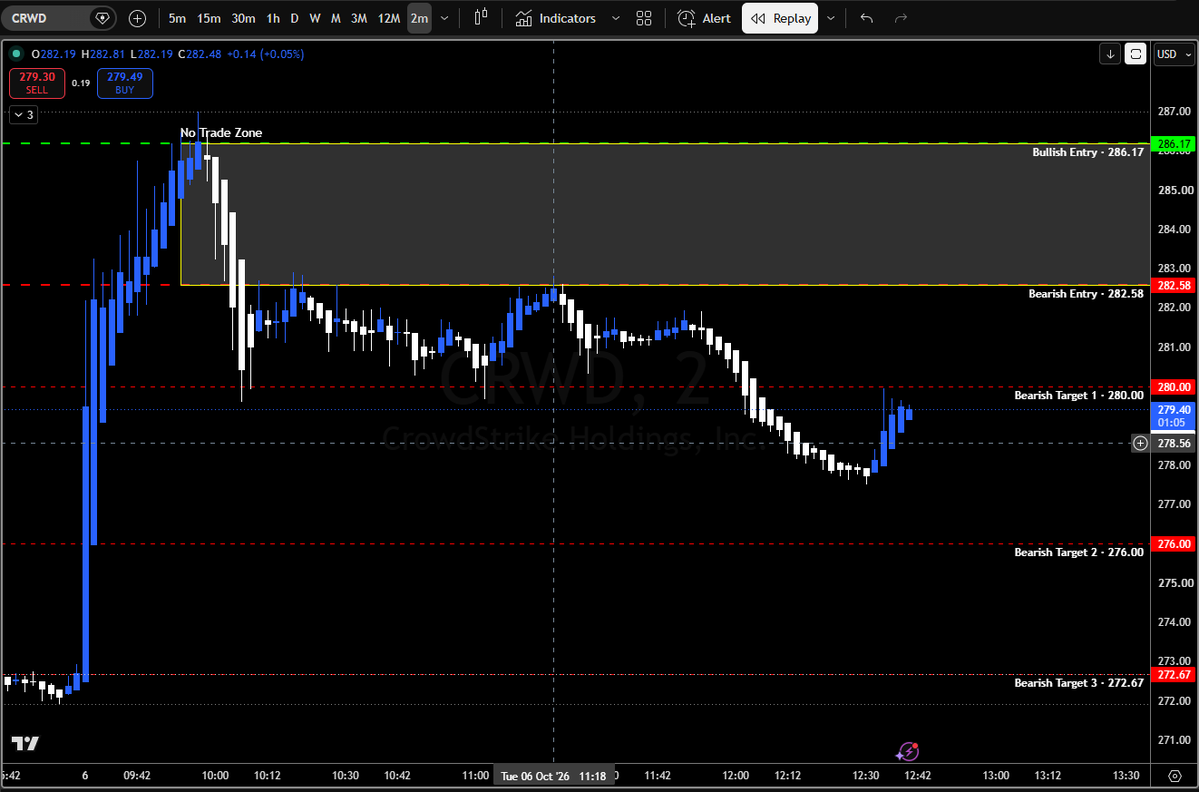Expand the time interval dropdown arrow
1199x792 pixels.
click(x=444, y=18)
